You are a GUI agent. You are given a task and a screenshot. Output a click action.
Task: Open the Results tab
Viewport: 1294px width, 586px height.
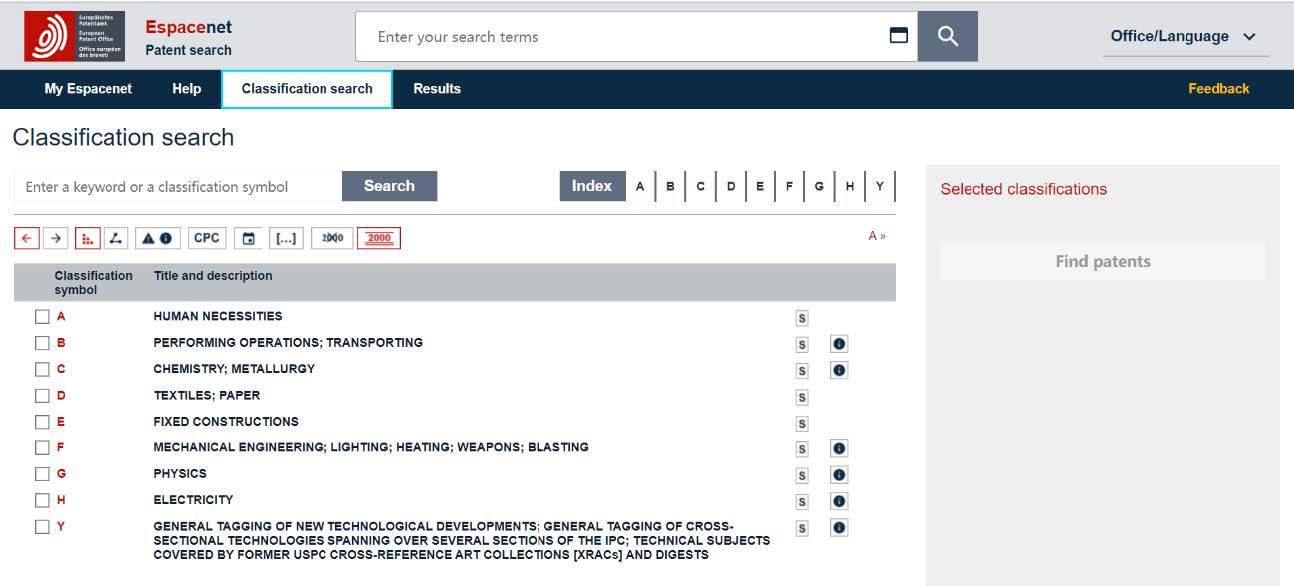(437, 89)
